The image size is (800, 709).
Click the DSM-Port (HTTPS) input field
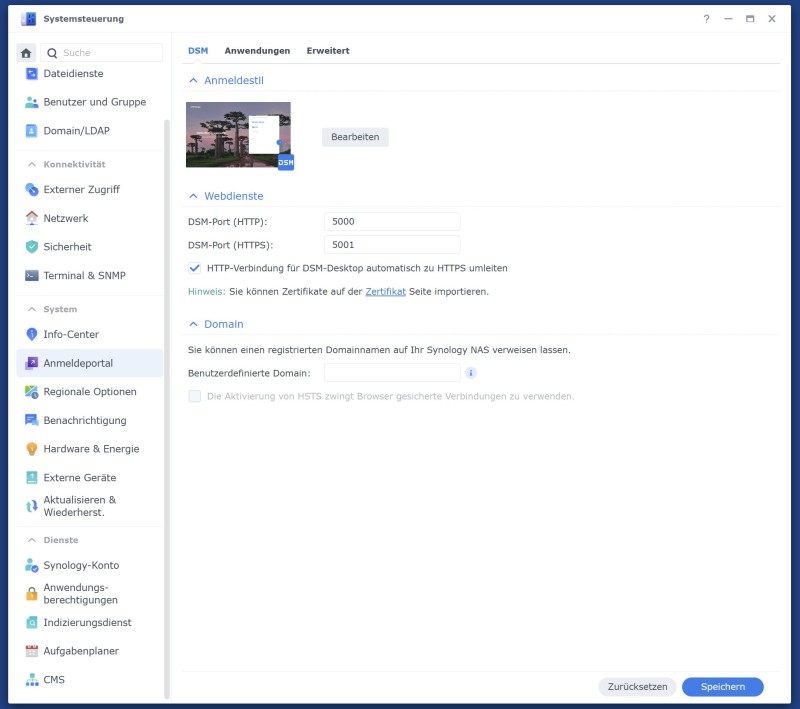392,245
